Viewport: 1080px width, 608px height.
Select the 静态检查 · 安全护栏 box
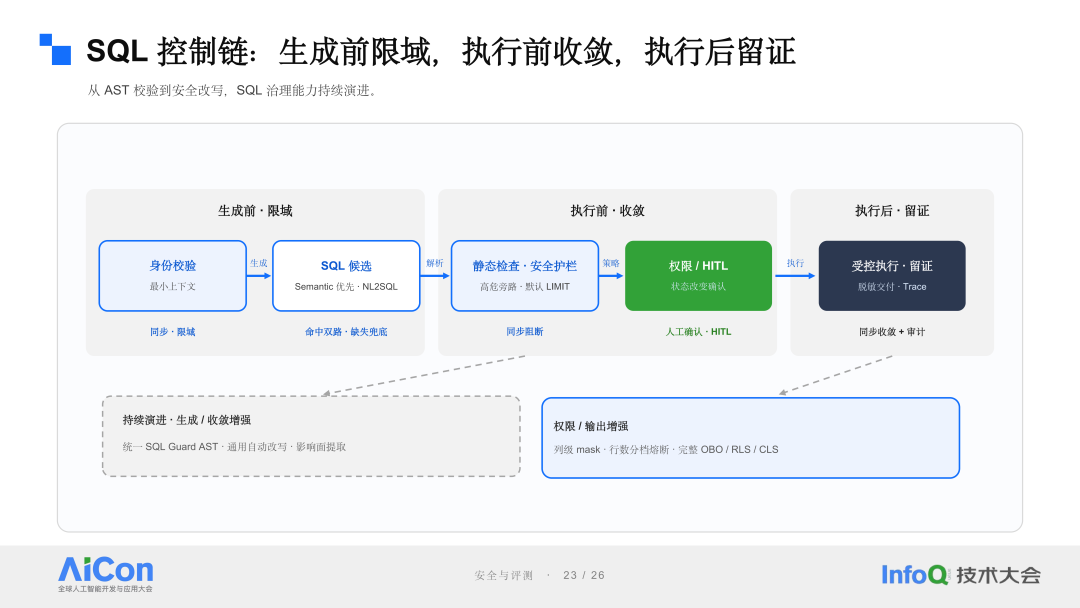[525, 275]
